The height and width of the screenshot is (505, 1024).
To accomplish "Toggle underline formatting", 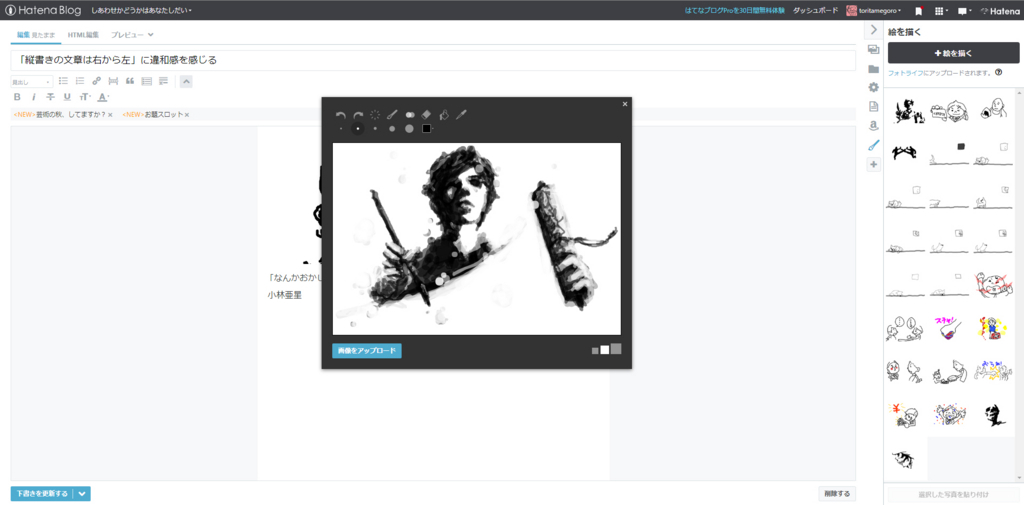I will pos(67,97).
